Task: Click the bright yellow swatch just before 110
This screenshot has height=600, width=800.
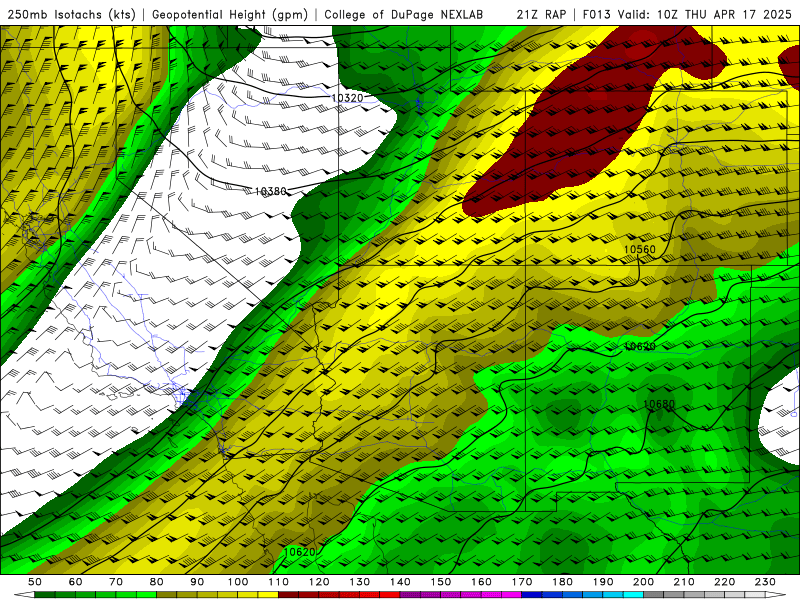Action: 268,595
